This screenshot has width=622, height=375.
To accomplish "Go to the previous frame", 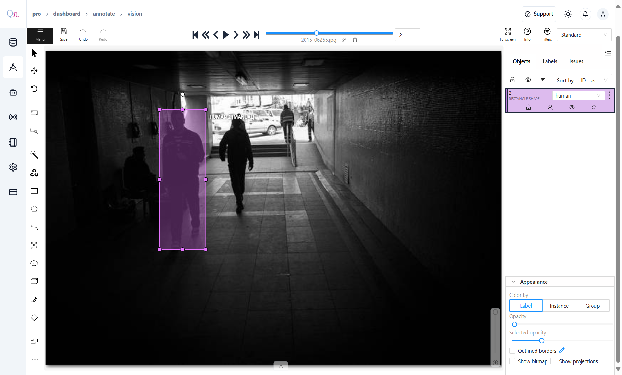I will pos(216,35).
